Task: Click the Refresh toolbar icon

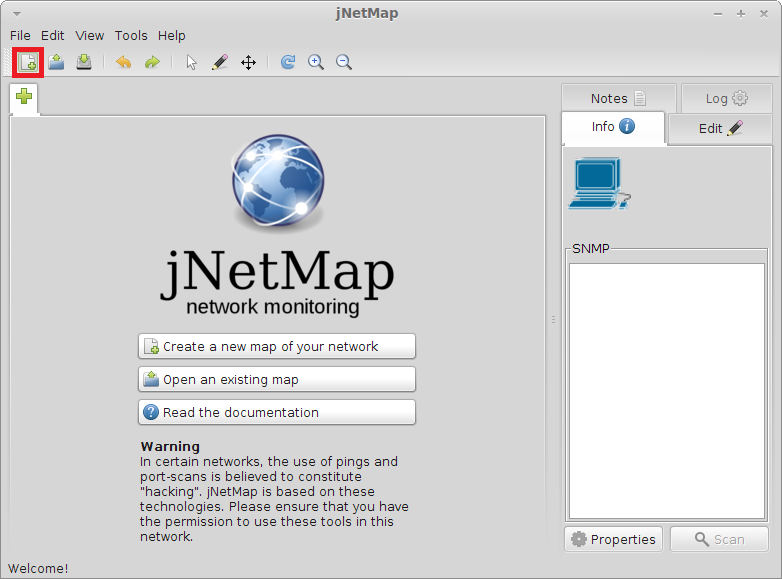Action: pyautogui.click(x=288, y=62)
